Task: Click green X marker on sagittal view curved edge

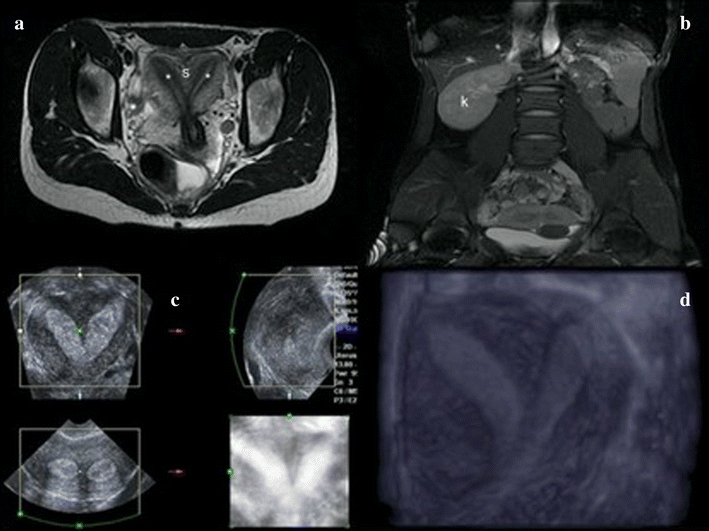Action: (232, 332)
